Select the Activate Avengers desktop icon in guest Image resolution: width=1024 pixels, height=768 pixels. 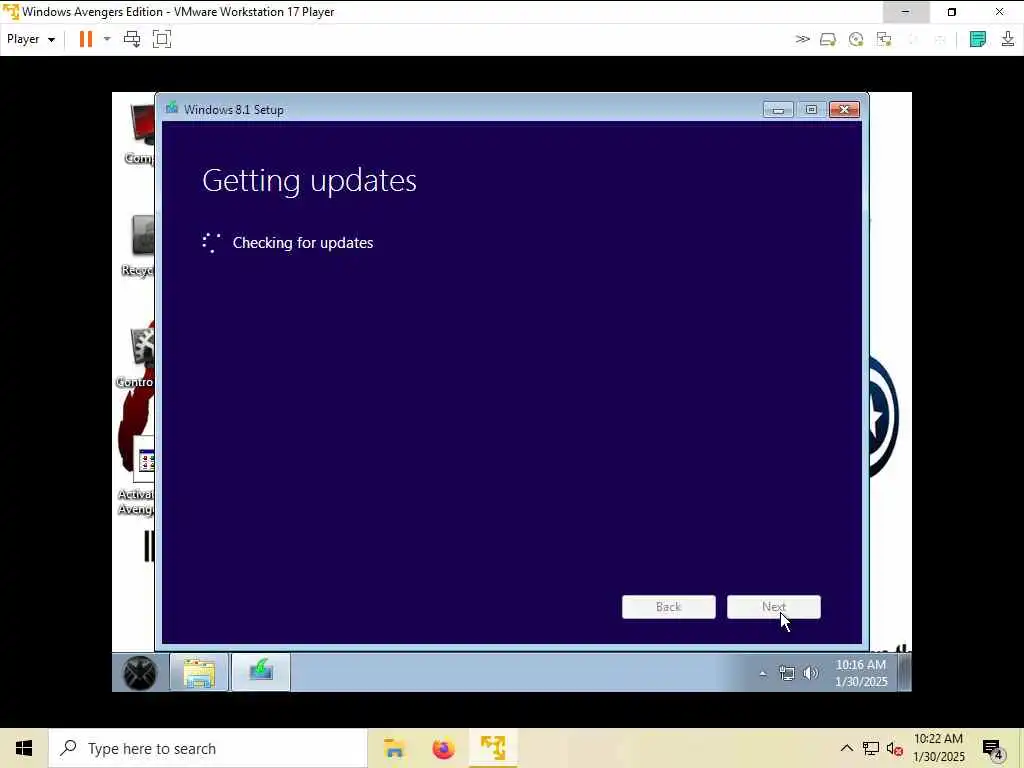[x=136, y=477]
